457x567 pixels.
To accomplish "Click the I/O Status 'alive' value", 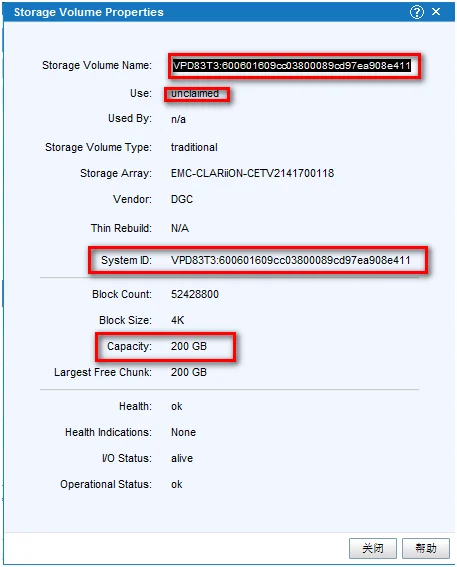I will tap(181, 458).
